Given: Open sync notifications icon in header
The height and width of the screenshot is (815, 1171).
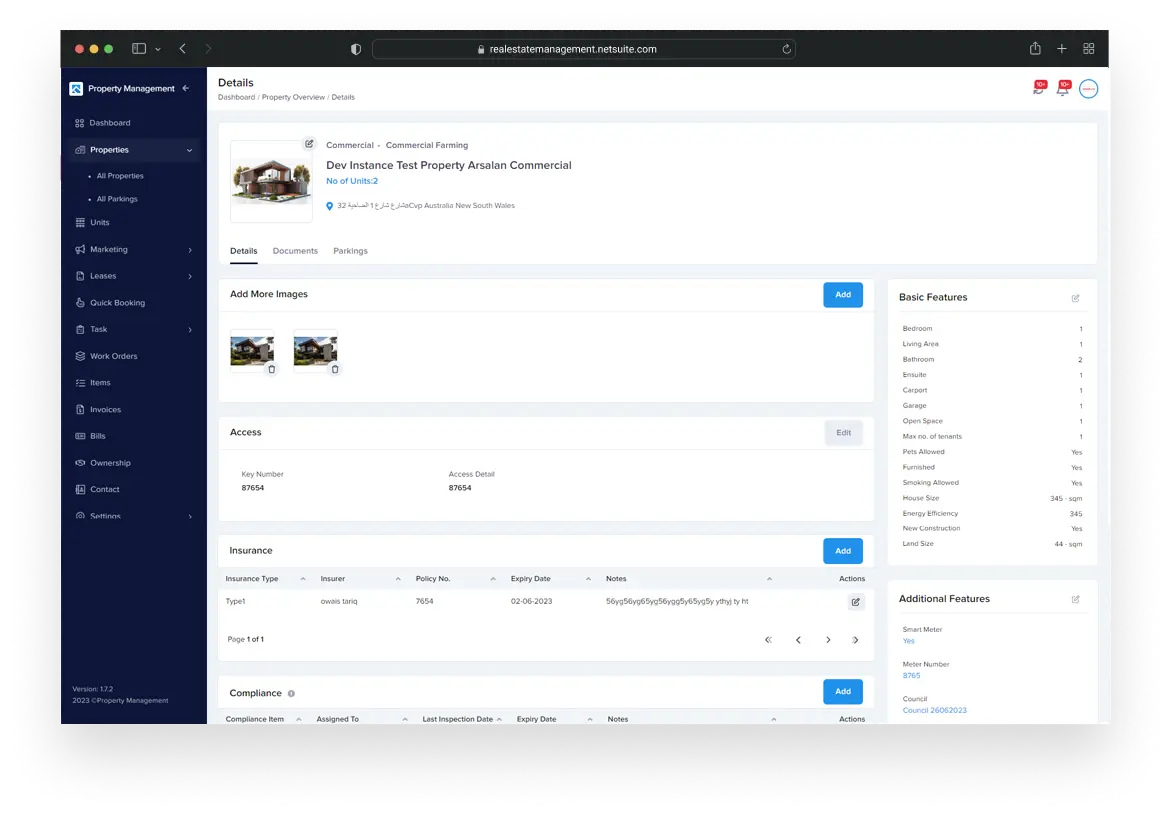Looking at the screenshot, I should click(x=1040, y=88).
